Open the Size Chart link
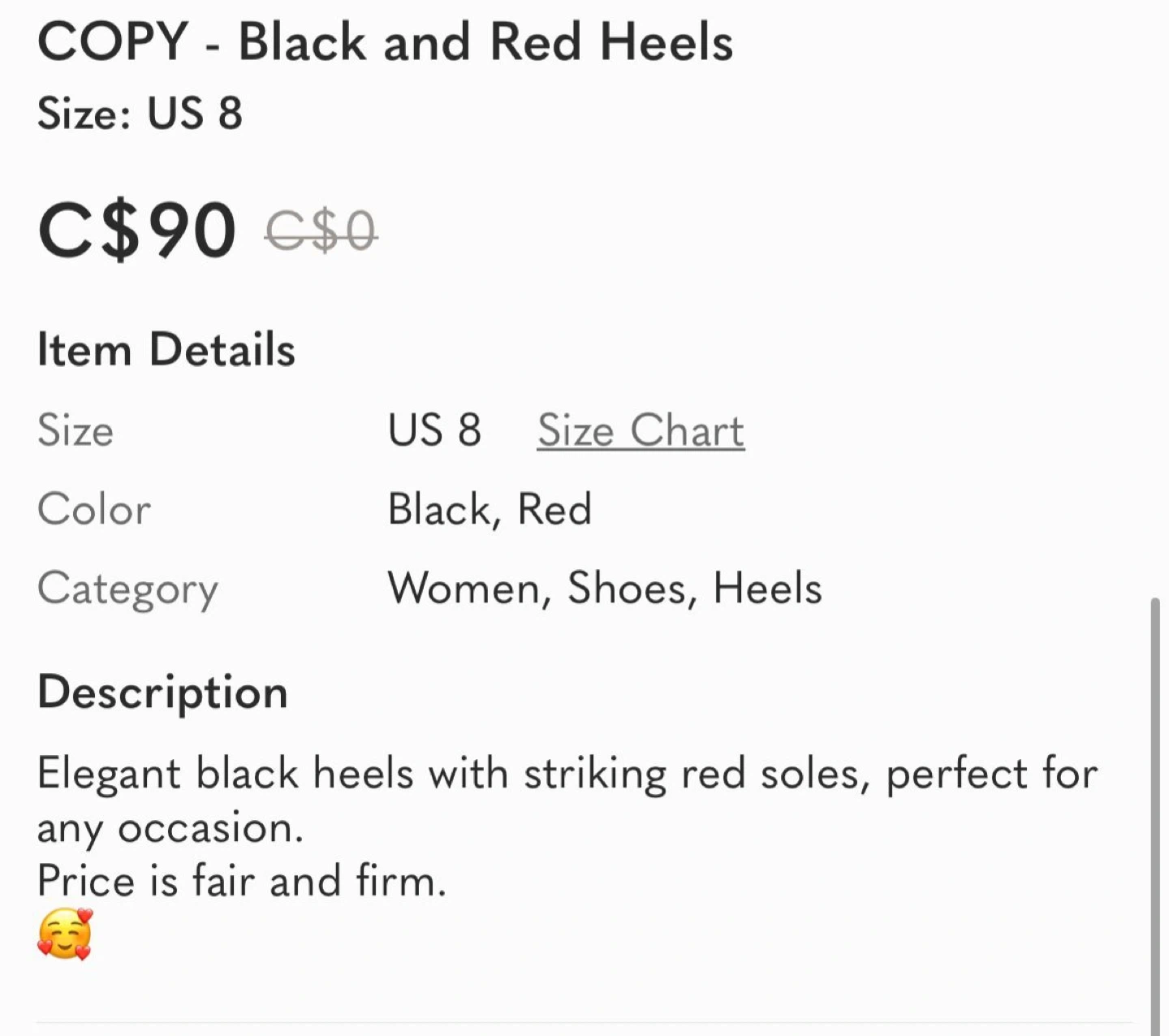The width and height of the screenshot is (1169, 1036). click(641, 430)
